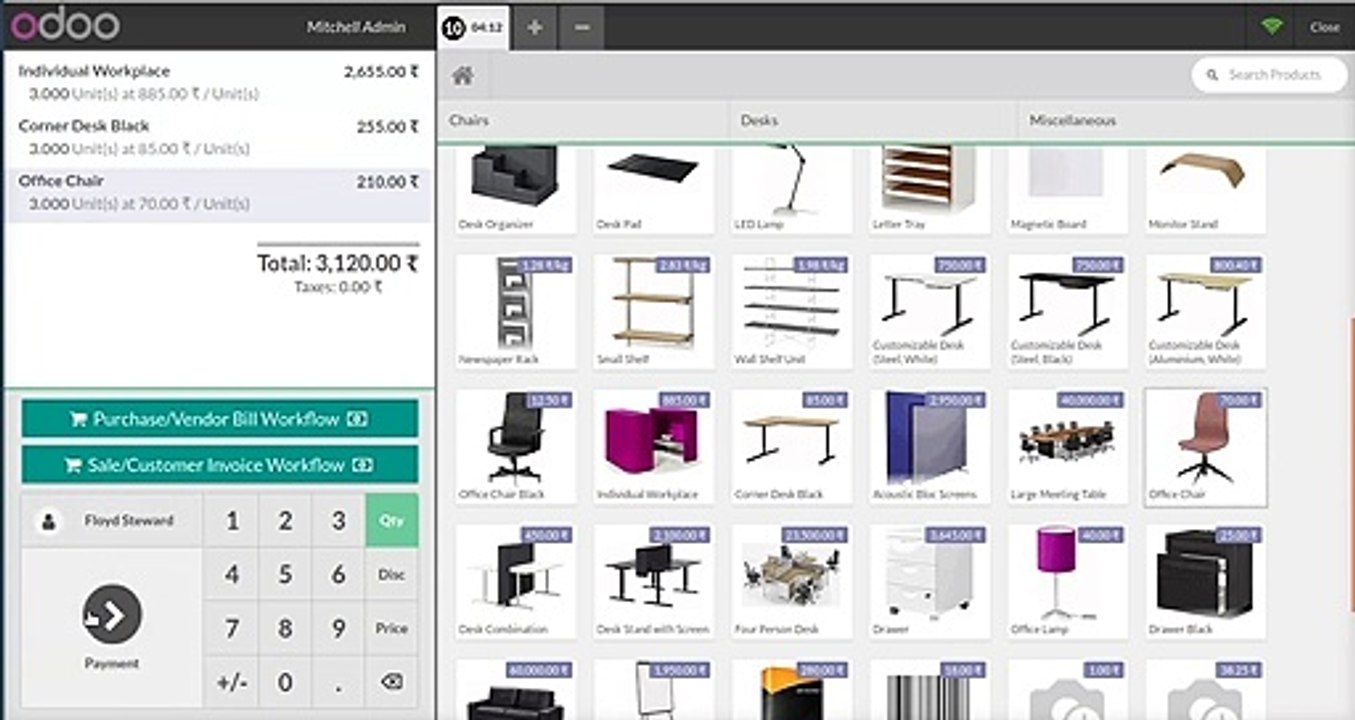Add Individual Workplace product tile
This screenshot has height=720, width=1355.
653,446
